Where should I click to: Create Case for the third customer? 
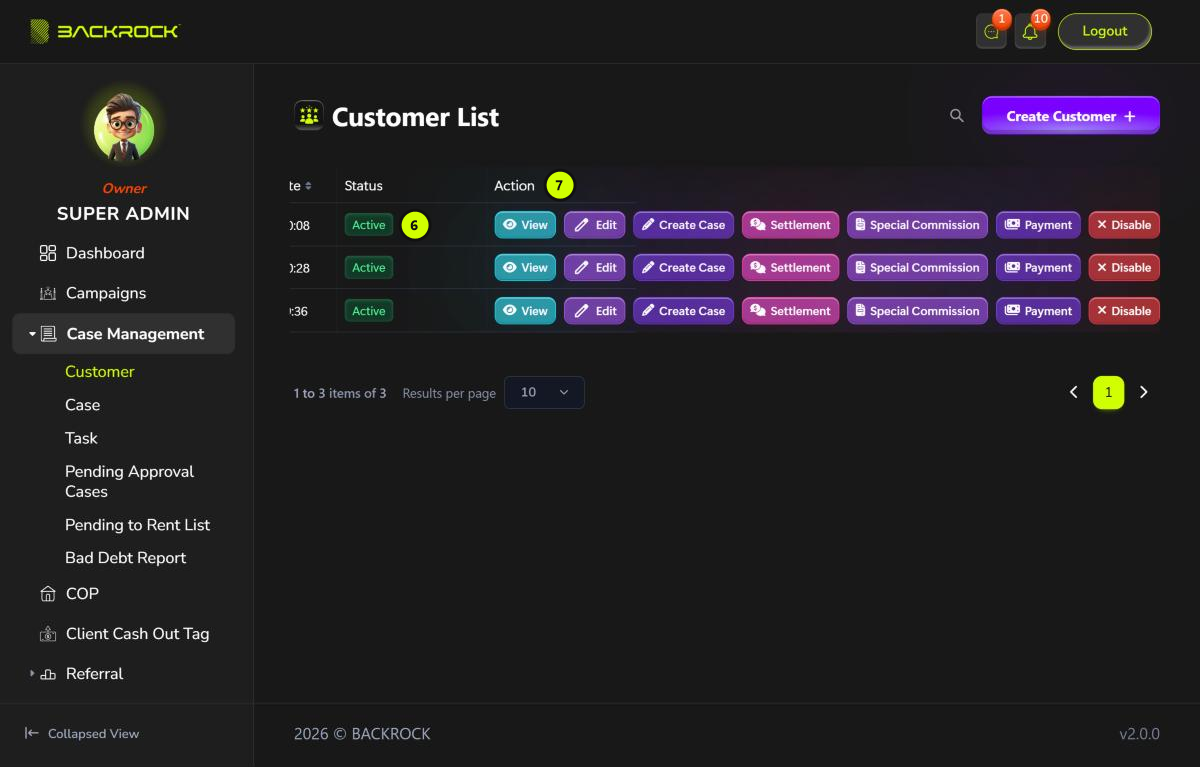point(684,311)
